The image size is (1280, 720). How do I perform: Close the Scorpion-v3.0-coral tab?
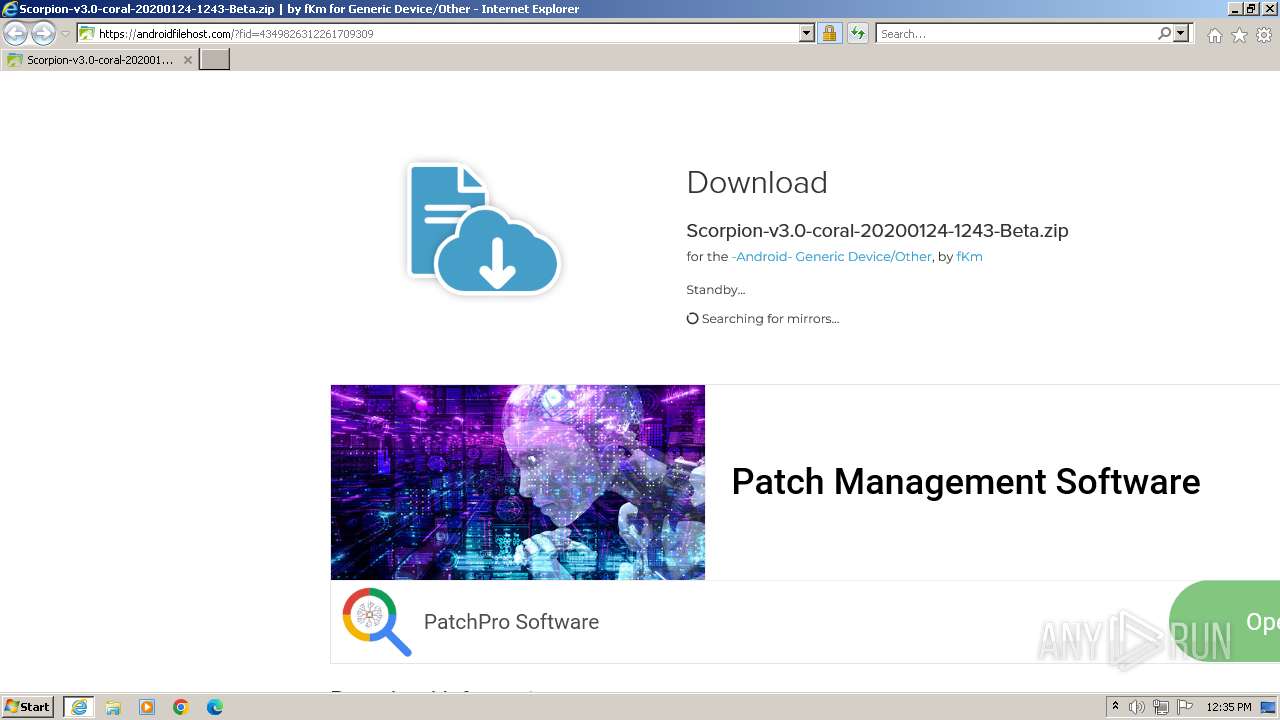[187, 60]
